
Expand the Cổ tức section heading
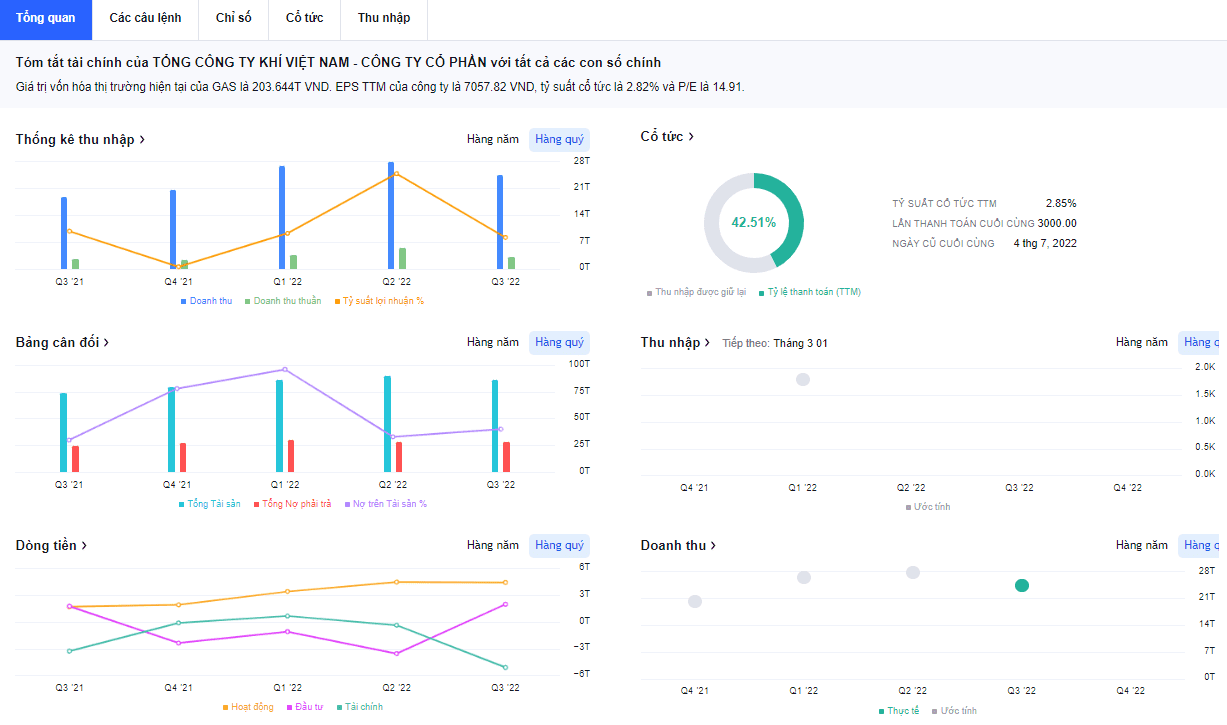(x=667, y=136)
